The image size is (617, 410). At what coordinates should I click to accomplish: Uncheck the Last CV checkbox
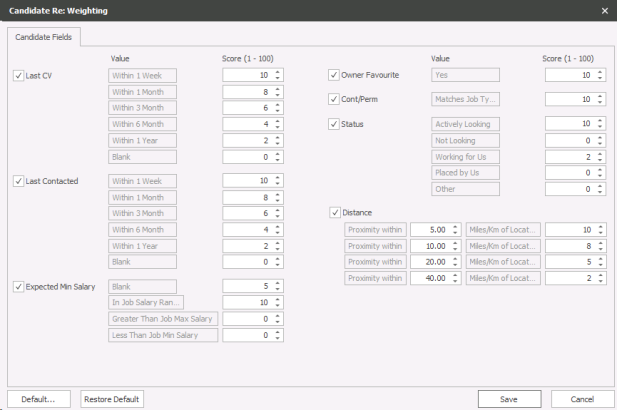(18, 75)
